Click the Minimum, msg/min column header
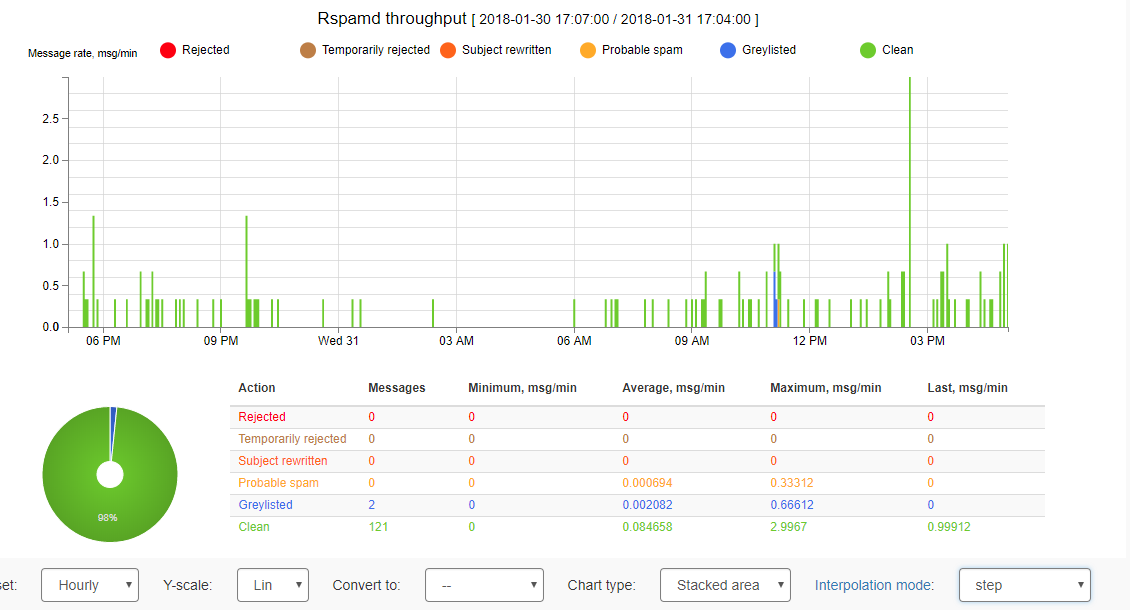 522,387
